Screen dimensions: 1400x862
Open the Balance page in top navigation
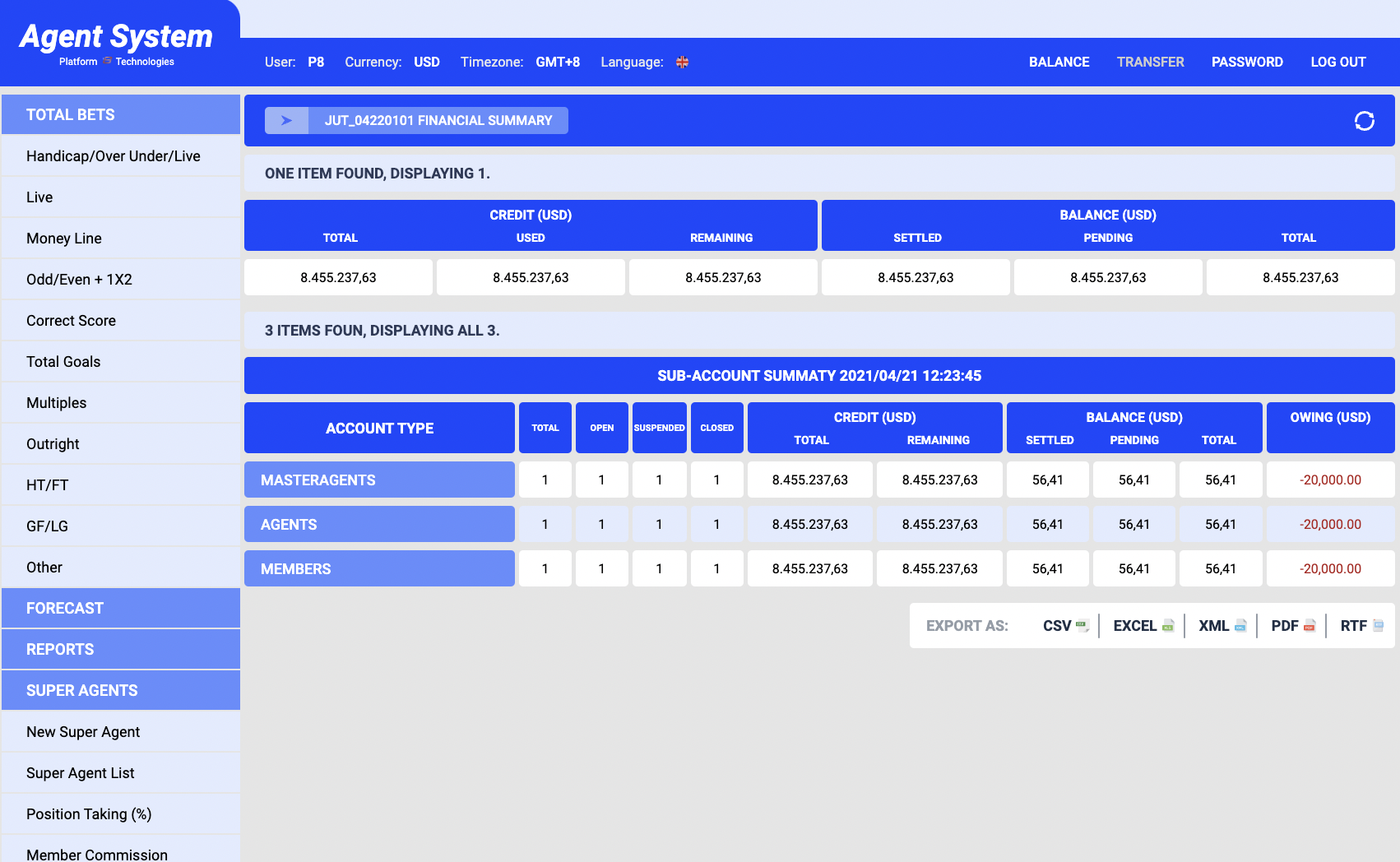point(1059,63)
